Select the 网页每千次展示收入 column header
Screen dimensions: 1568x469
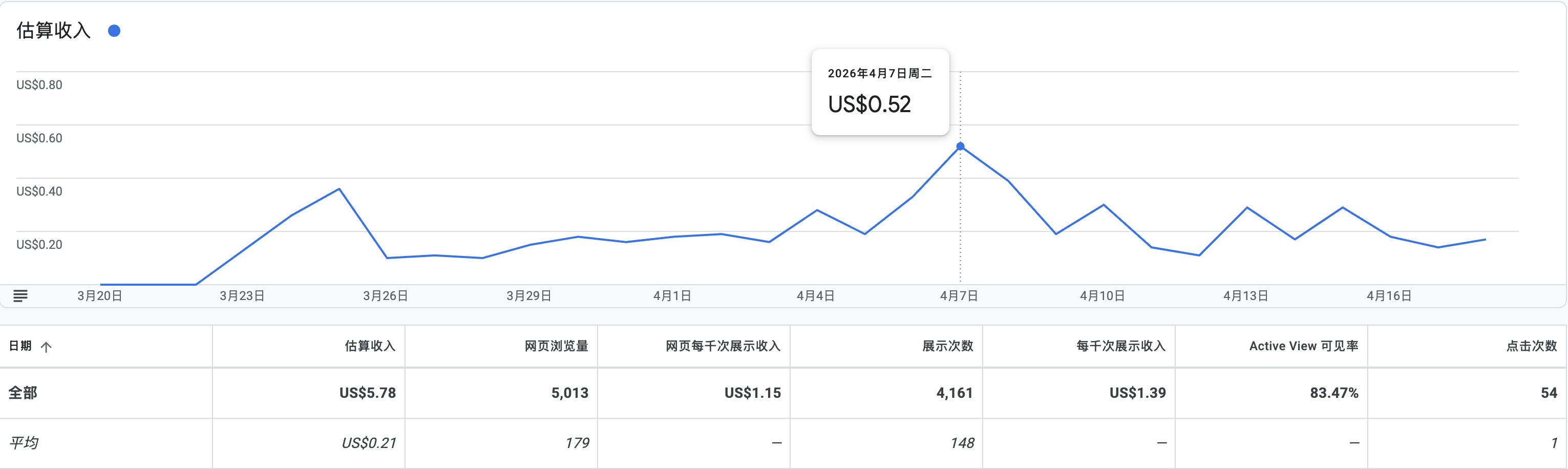[x=722, y=346]
